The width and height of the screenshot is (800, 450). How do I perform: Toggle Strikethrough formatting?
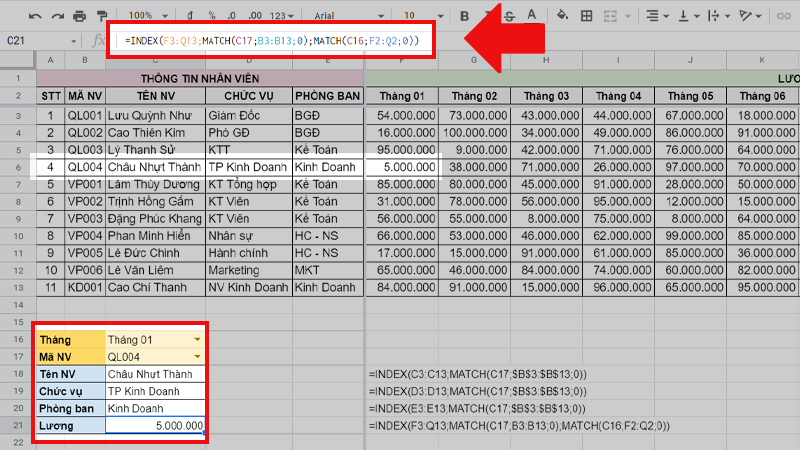tap(512, 16)
